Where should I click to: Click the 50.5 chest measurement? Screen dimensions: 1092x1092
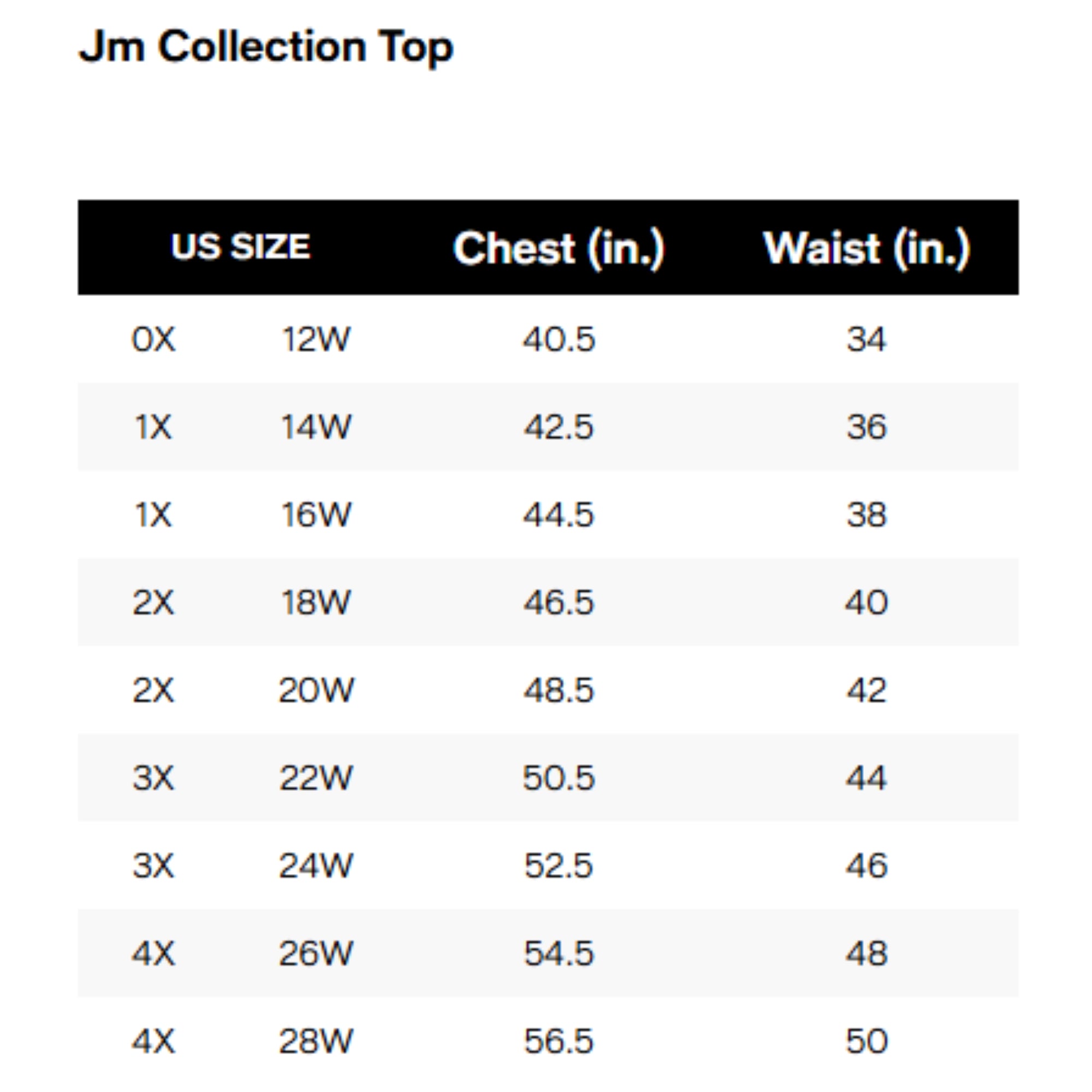[x=559, y=778]
